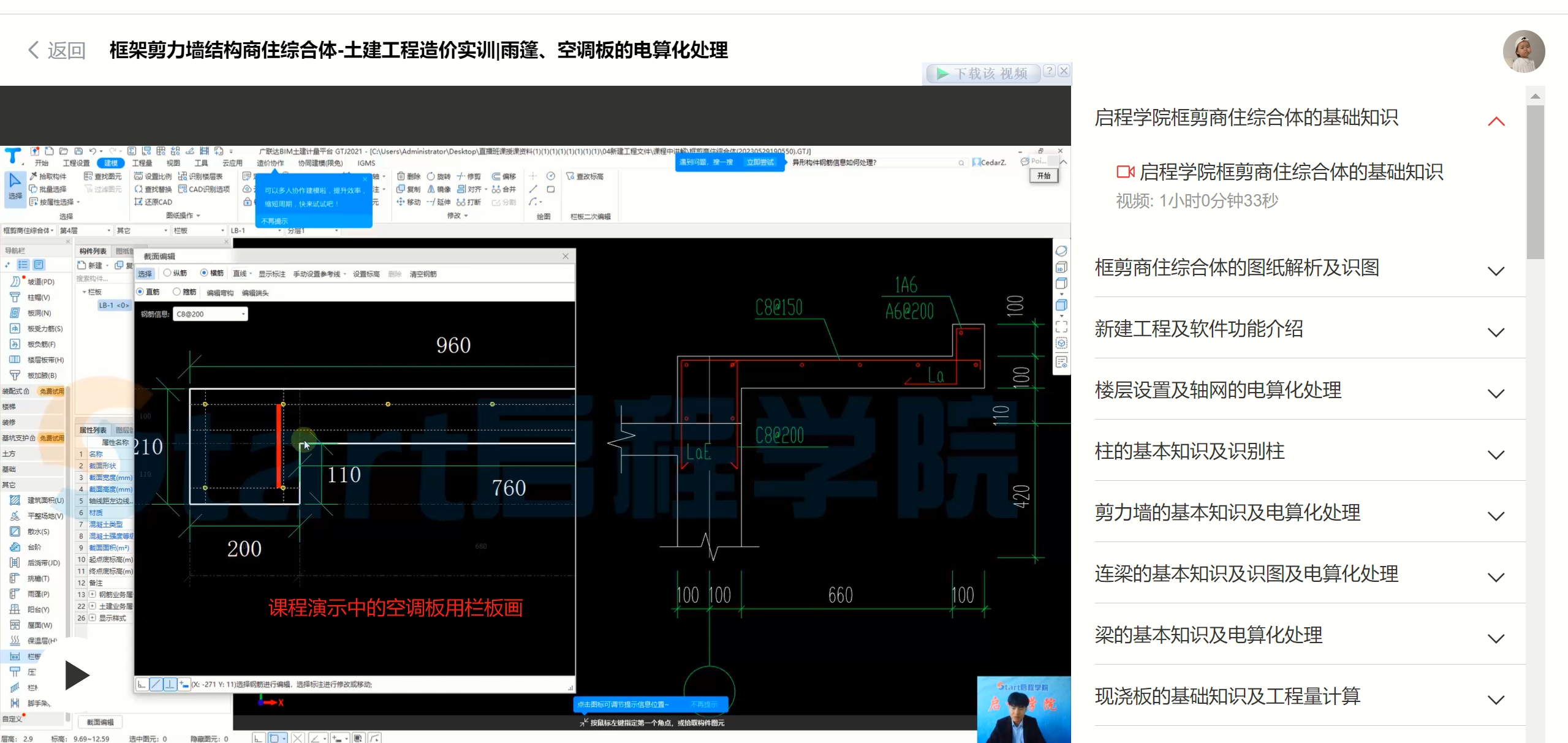The image size is (1568, 743).
Task: Expand the 钢筋业务属性 row in property list
Action: 92,594
